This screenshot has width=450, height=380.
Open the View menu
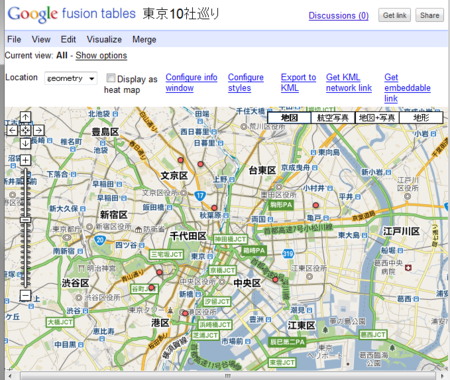41,39
